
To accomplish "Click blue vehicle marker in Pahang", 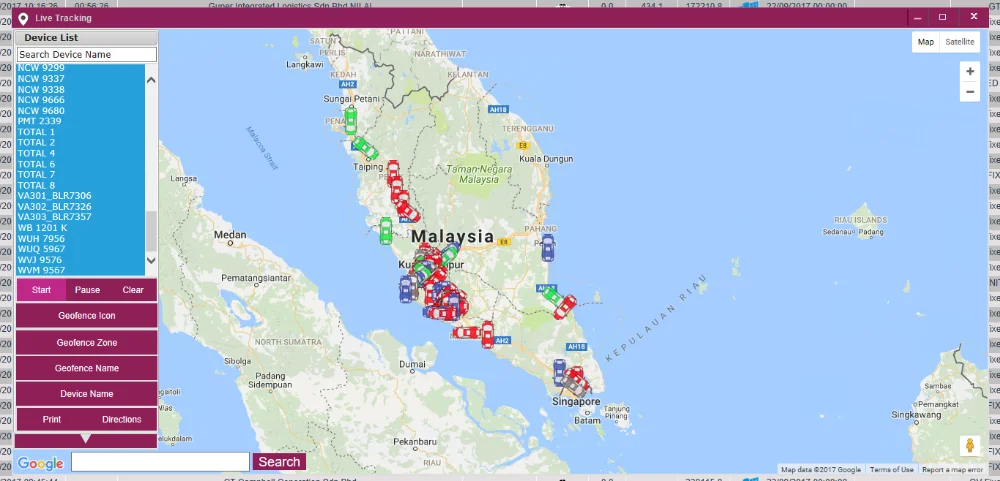I will (547, 248).
